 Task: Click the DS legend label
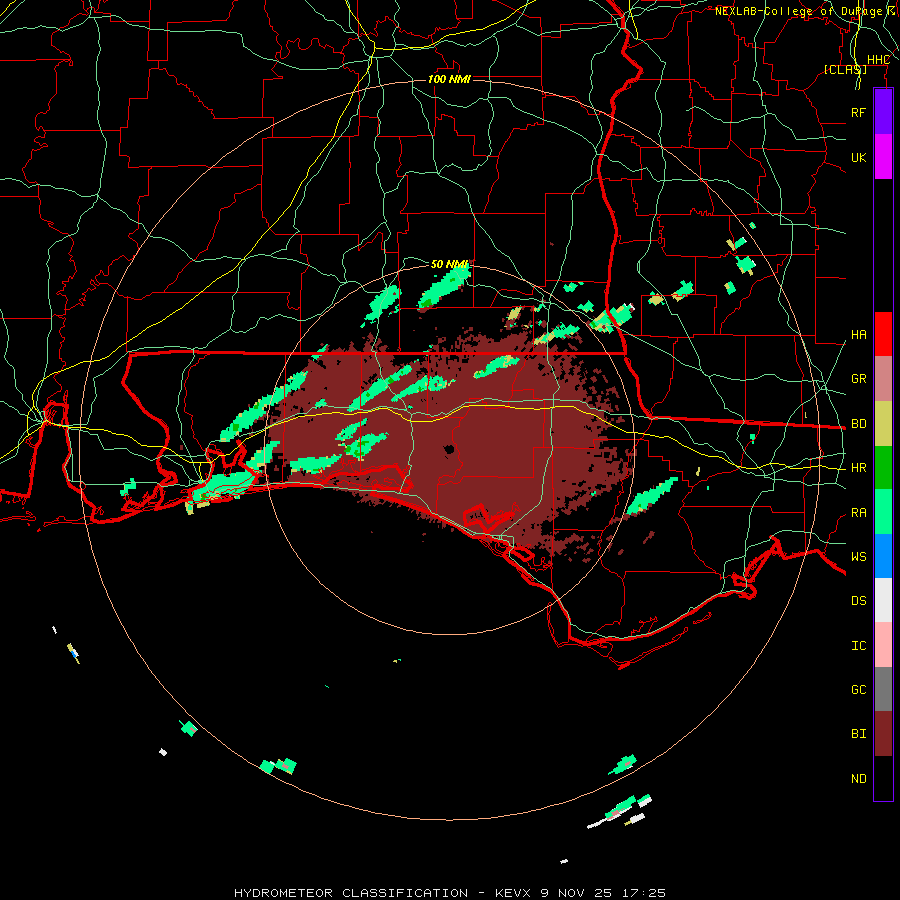tap(859, 601)
